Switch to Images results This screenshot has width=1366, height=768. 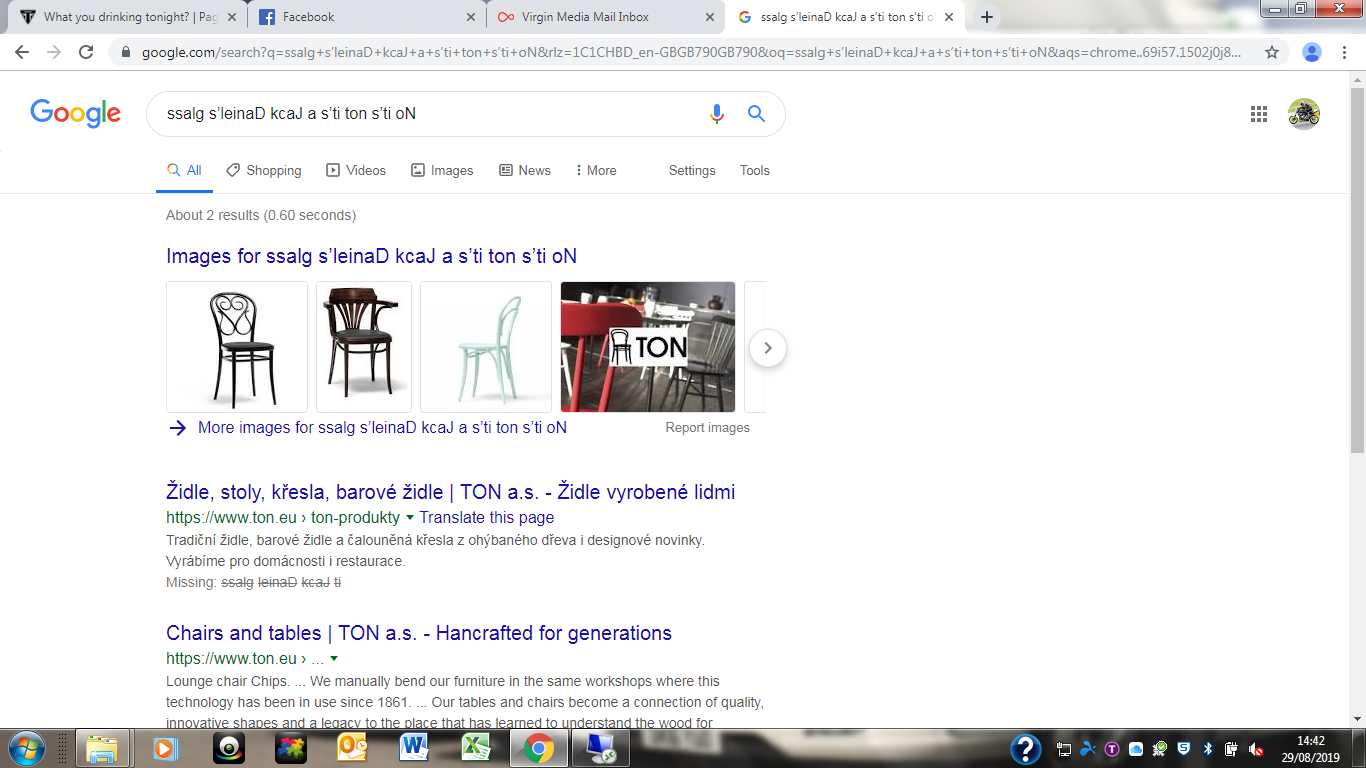click(x=442, y=170)
